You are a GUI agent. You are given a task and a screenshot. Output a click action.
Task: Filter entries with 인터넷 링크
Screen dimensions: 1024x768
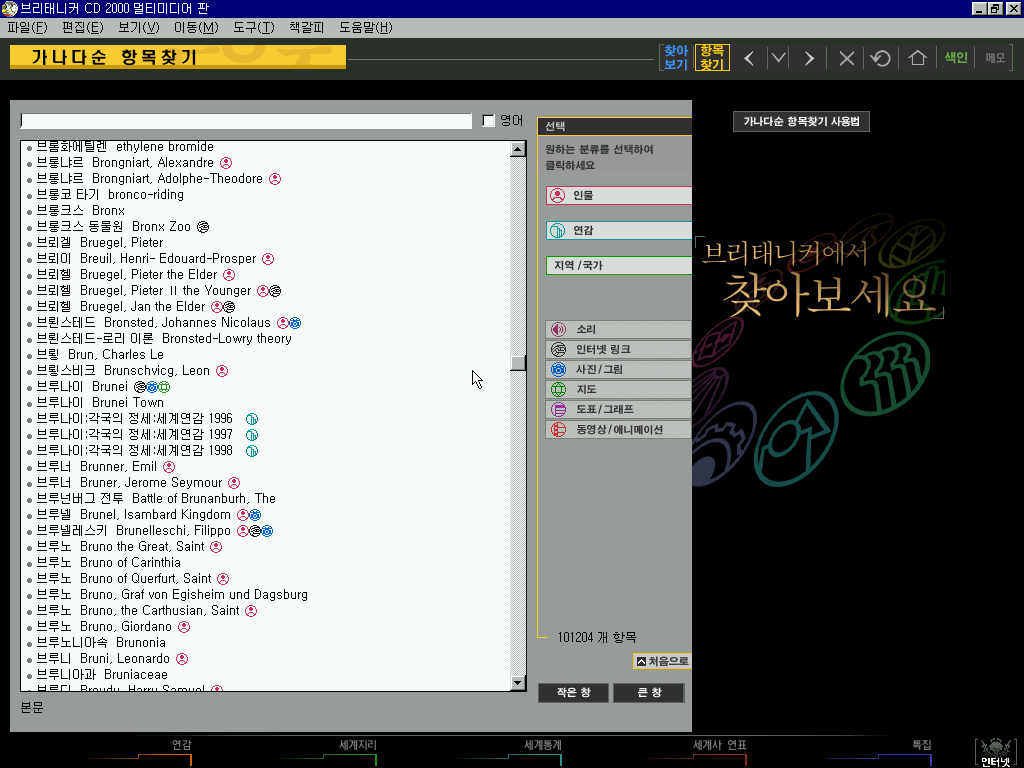coord(618,349)
